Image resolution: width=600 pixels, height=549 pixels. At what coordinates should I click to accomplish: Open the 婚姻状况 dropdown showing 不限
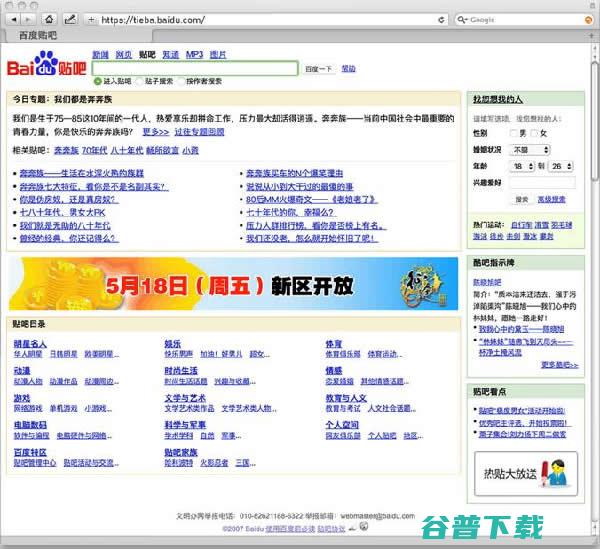530,150
